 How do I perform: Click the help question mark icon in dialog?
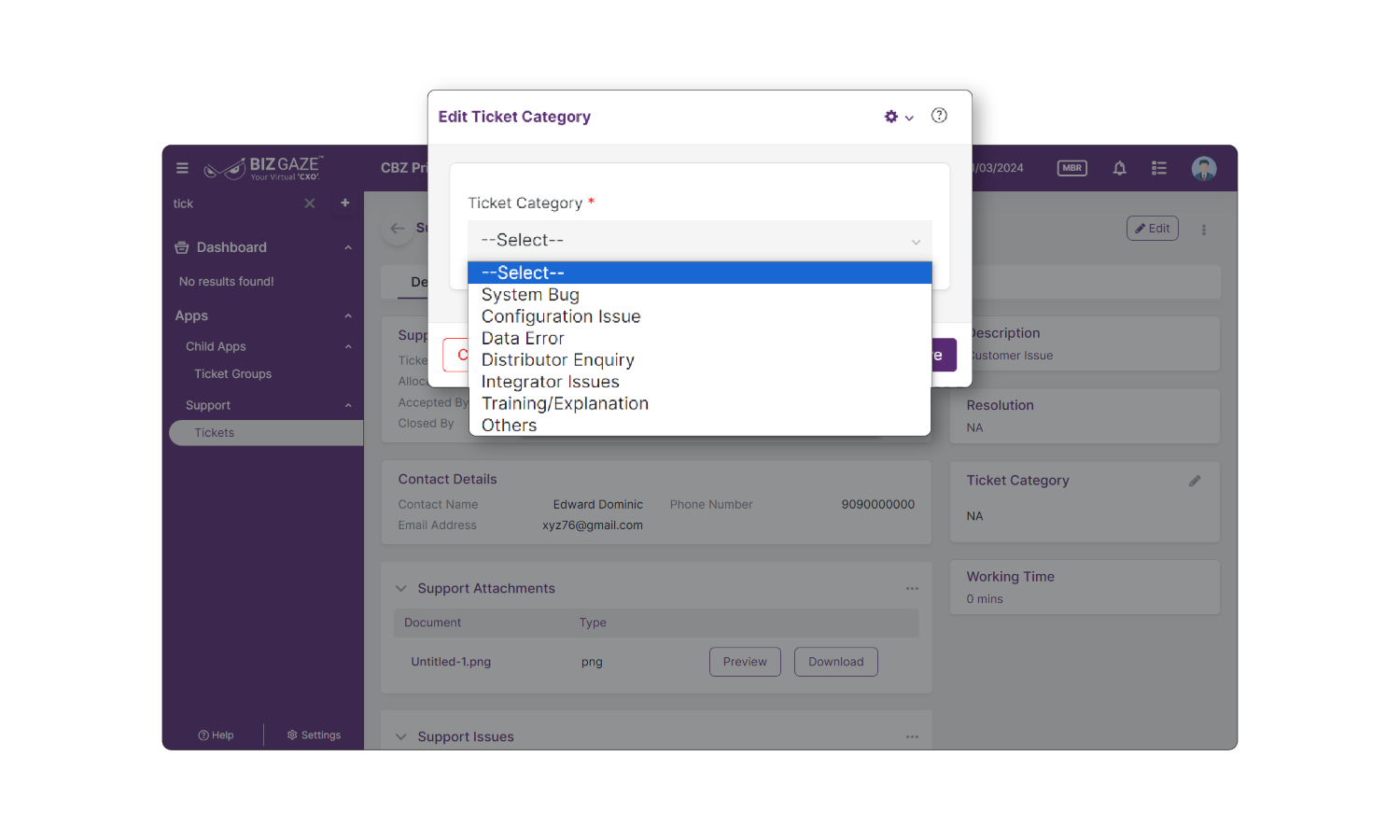(x=939, y=116)
